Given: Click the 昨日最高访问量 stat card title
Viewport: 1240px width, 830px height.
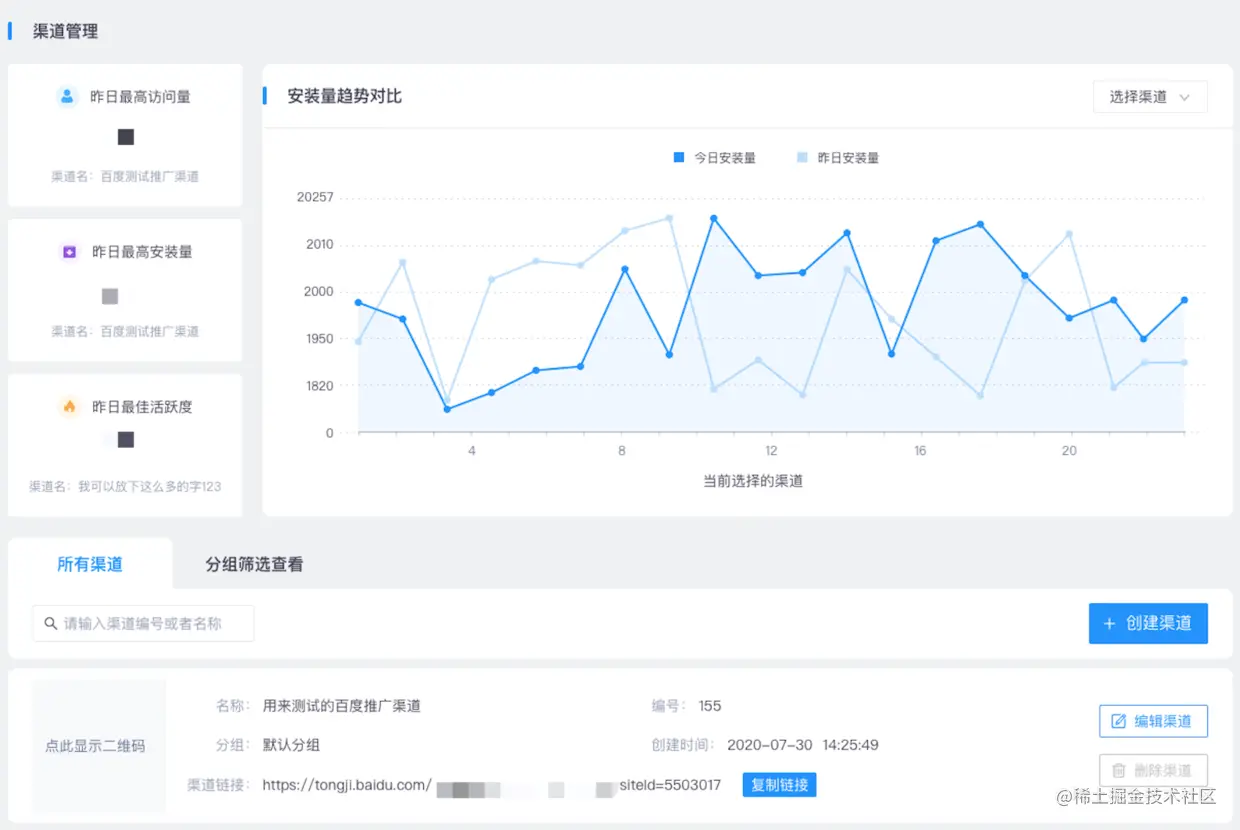Looking at the screenshot, I should (140, 97).
